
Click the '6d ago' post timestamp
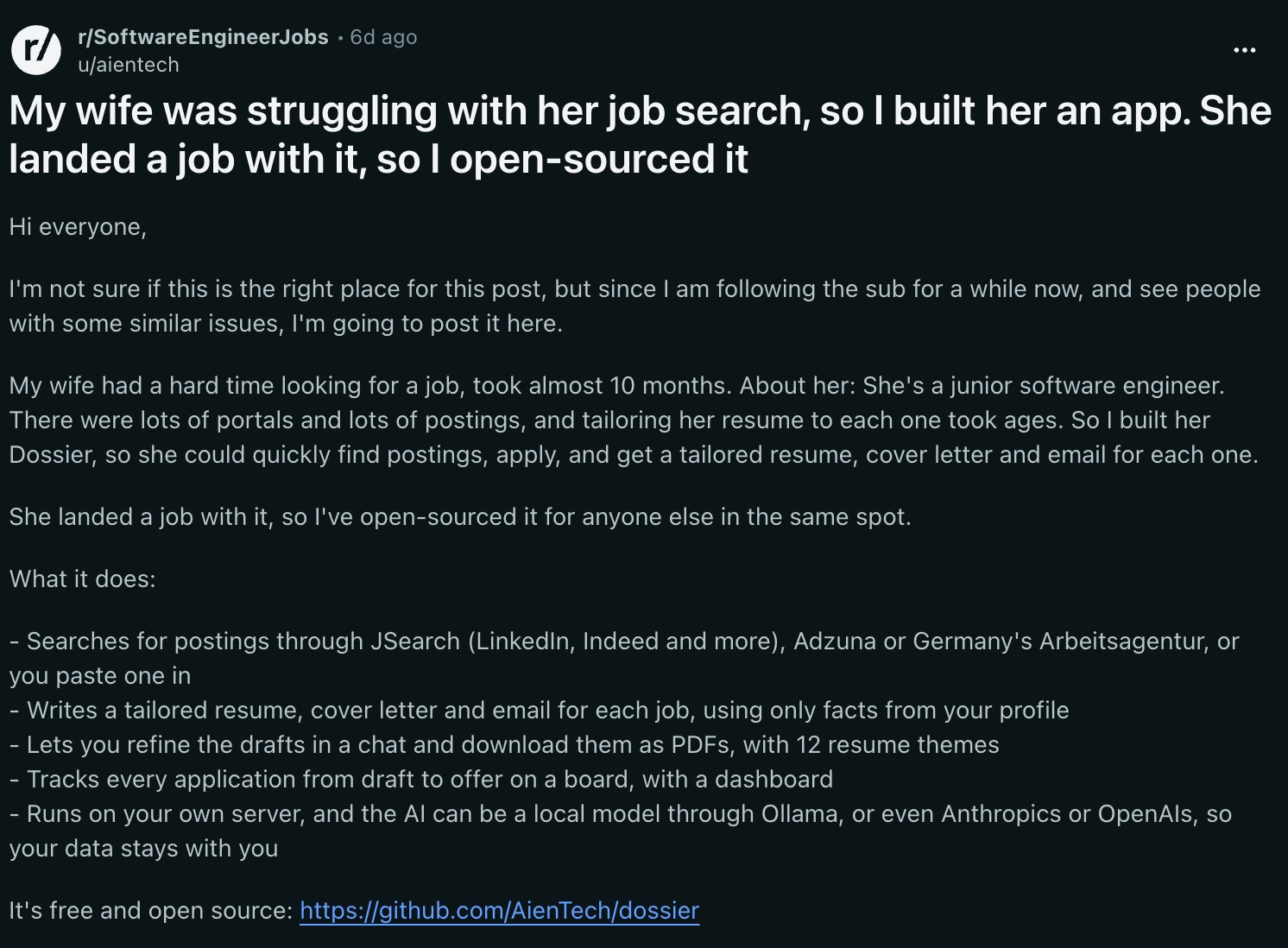point(383,37)
